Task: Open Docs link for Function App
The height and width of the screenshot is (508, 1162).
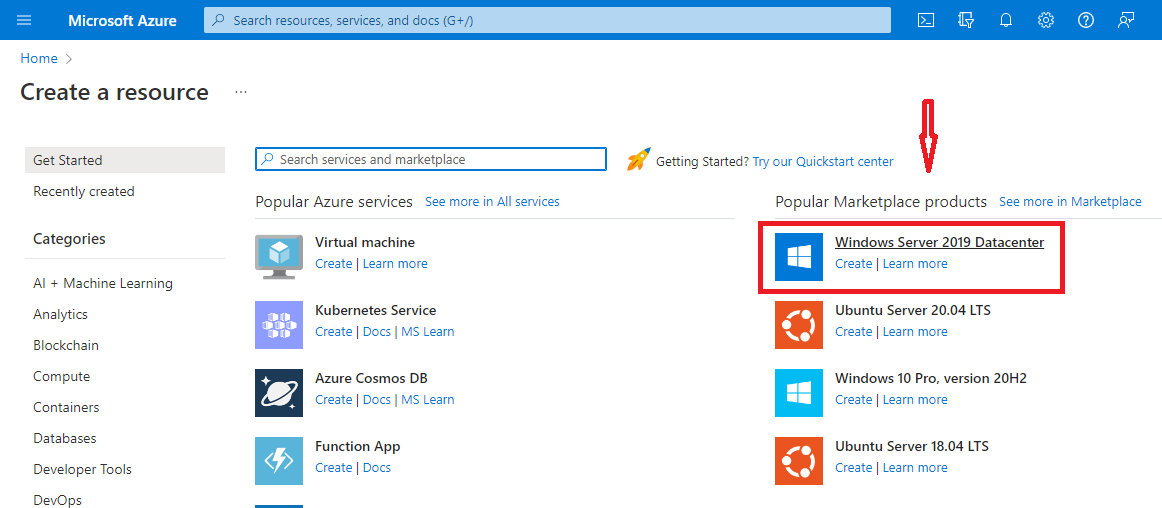Action: (x=376, y=468)
